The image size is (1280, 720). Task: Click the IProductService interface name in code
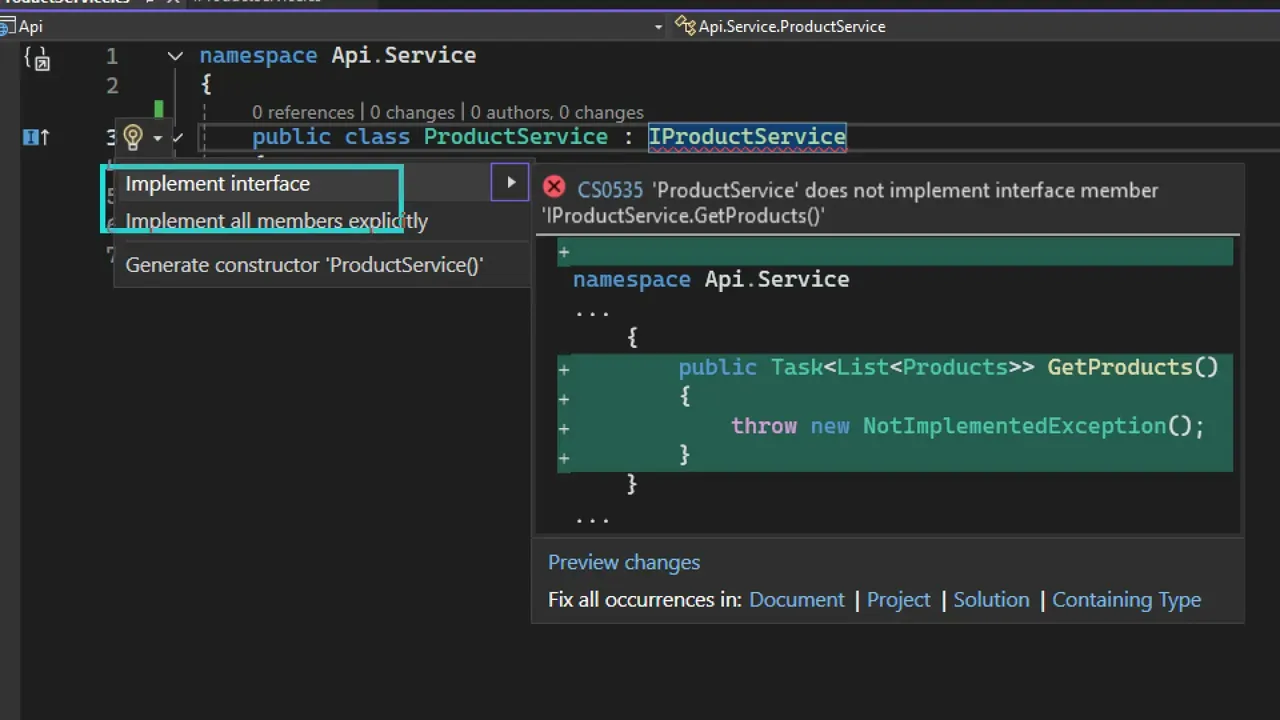point(747,136)
